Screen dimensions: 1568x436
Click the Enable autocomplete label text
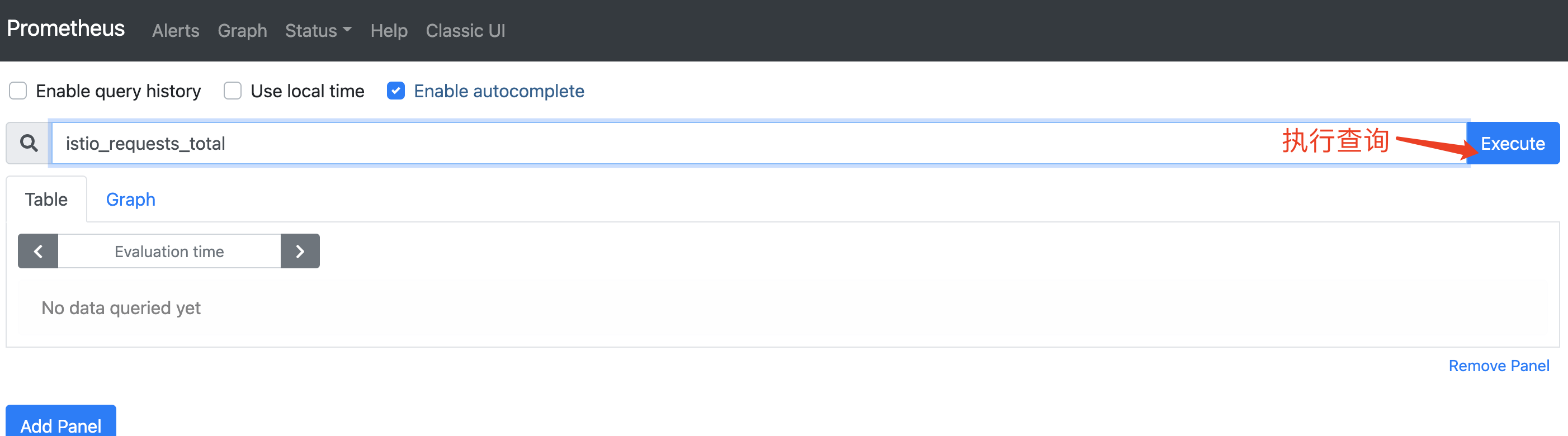[x=498, y=91]
